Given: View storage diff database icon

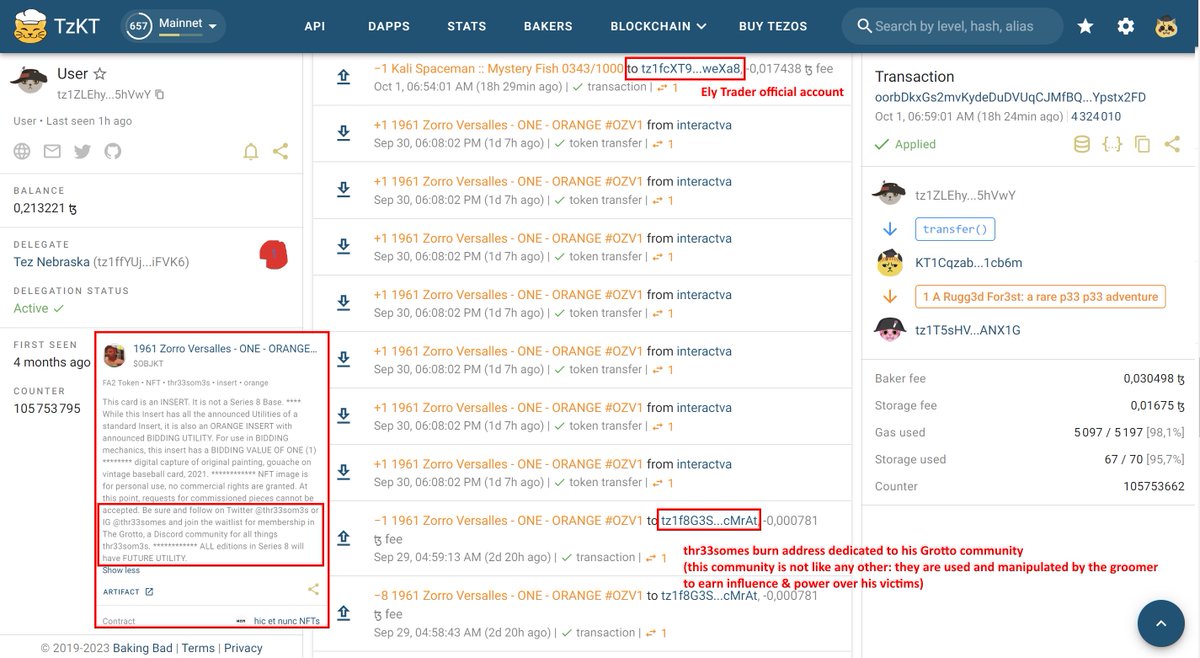Looking at the screenshot, I should tap(1082, 144).
